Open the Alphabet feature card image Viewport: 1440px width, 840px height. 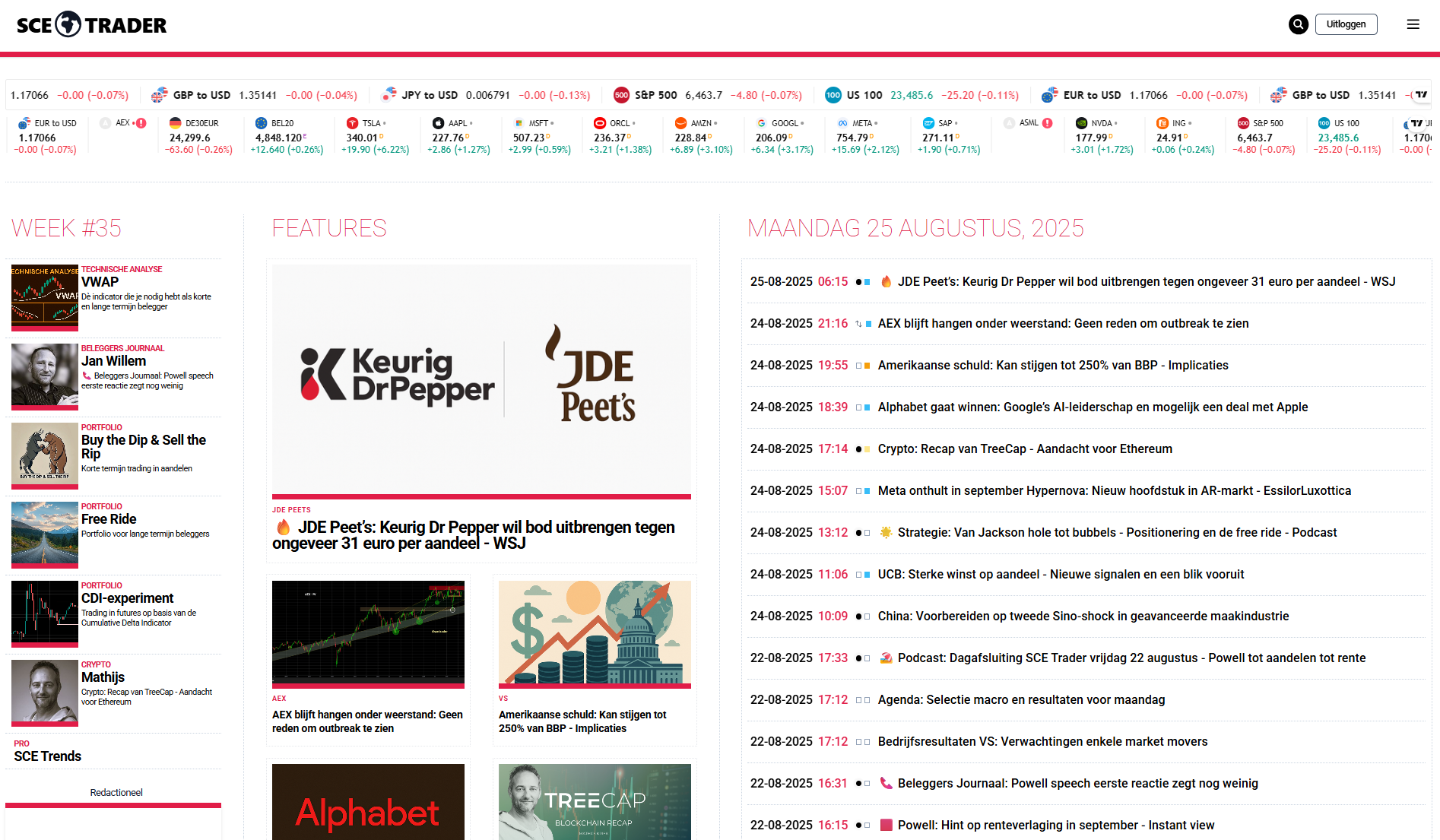368,802
